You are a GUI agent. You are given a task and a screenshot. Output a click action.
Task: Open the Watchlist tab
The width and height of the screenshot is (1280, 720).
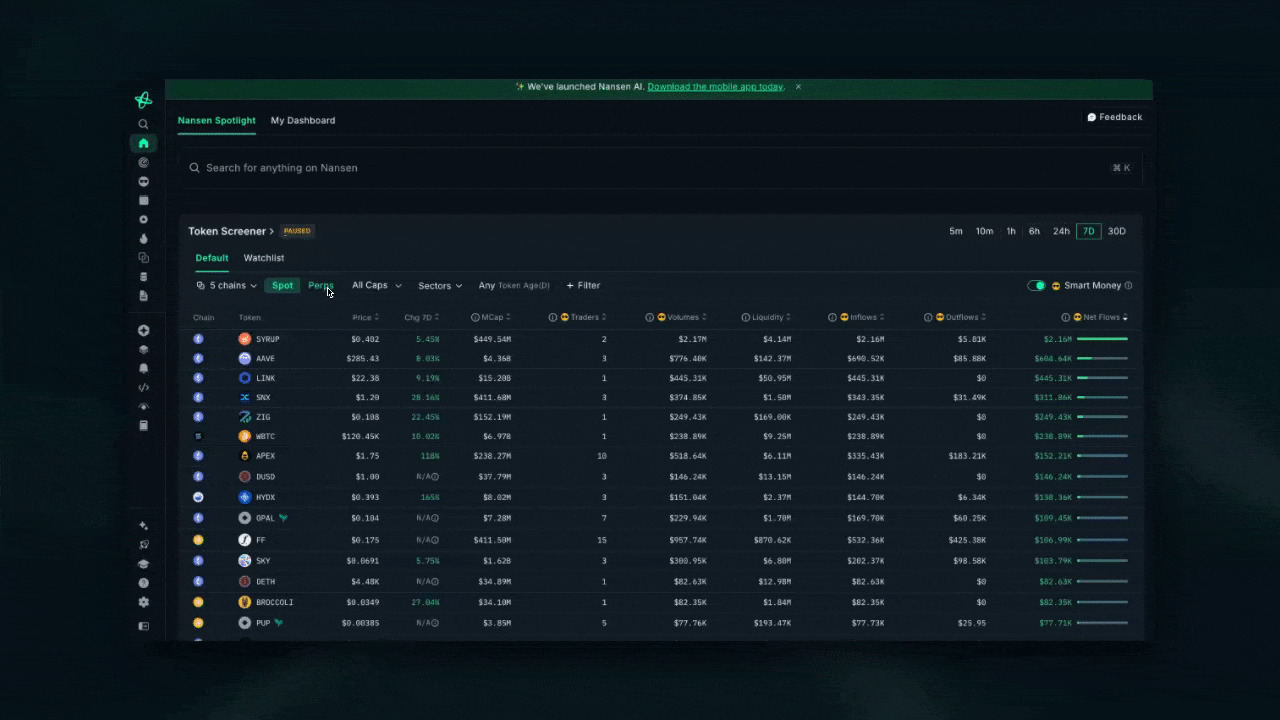point(264,258)
